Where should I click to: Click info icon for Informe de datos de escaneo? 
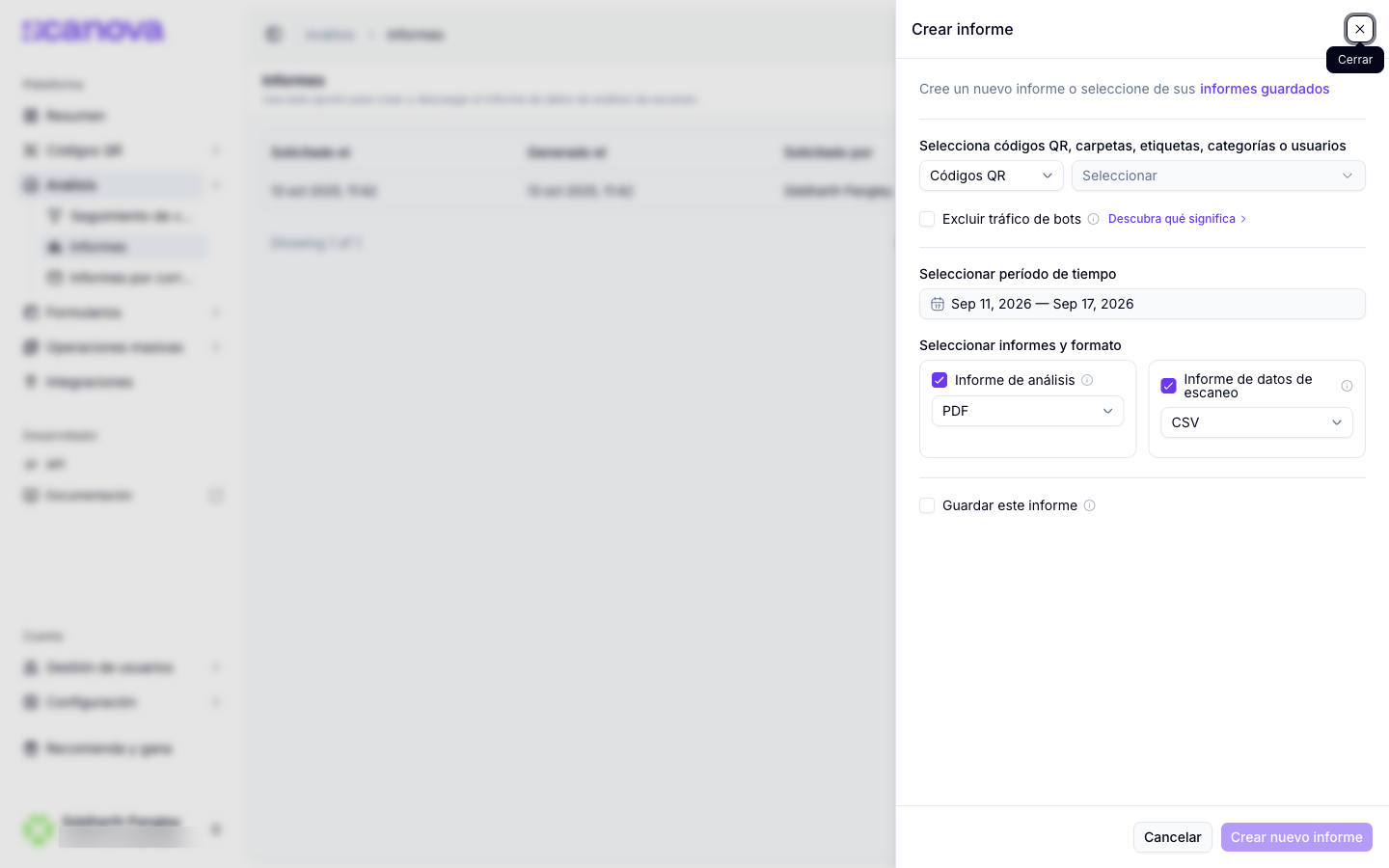tap(1347, 386)
